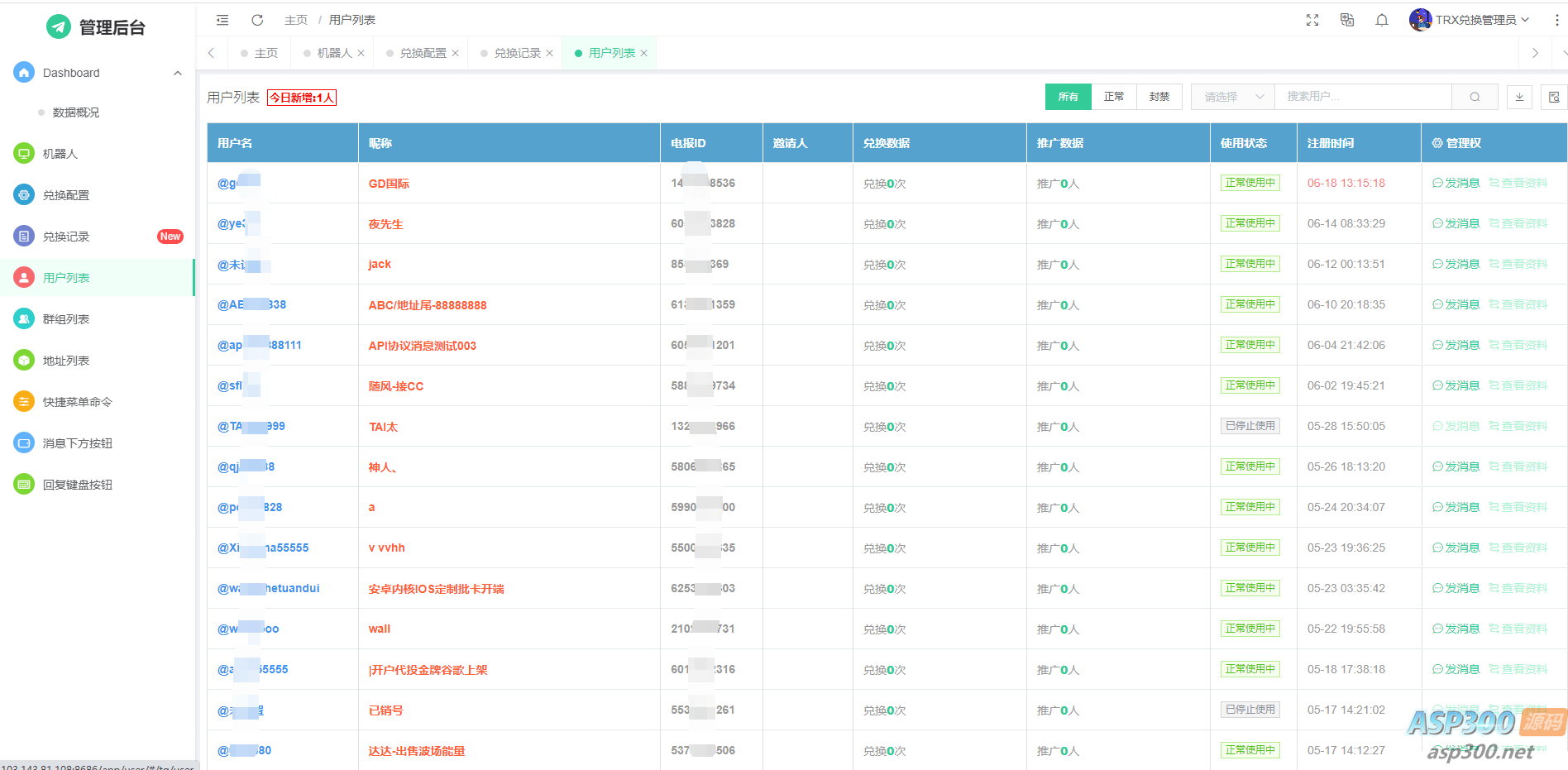This screenshot has width=1568, height=770.
Task: Open the 请选择 dropdown
Action: point(1232,97)
